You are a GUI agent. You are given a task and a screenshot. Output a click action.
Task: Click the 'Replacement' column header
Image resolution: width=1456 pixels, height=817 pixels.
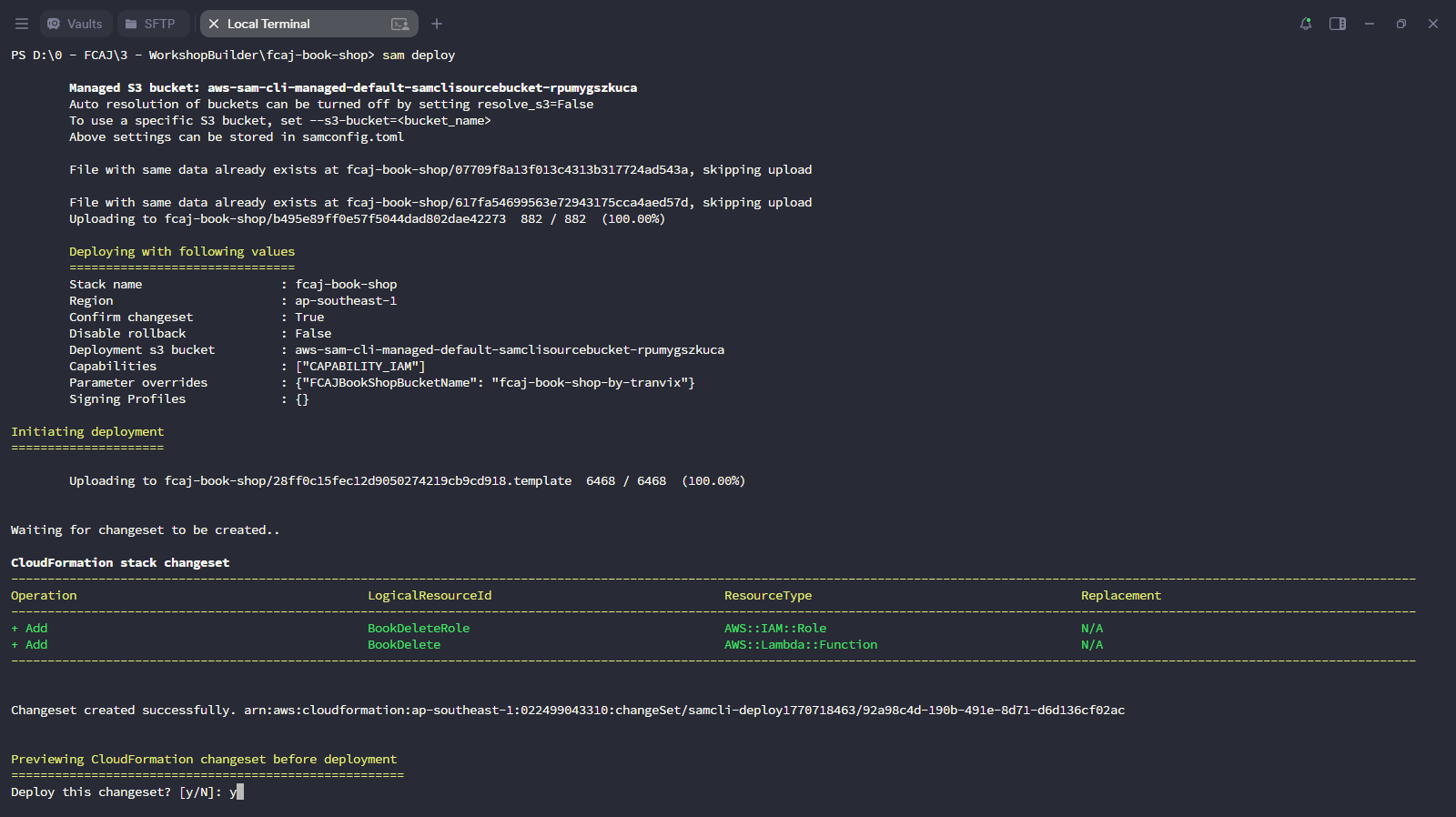click(x=1121, y=596)
